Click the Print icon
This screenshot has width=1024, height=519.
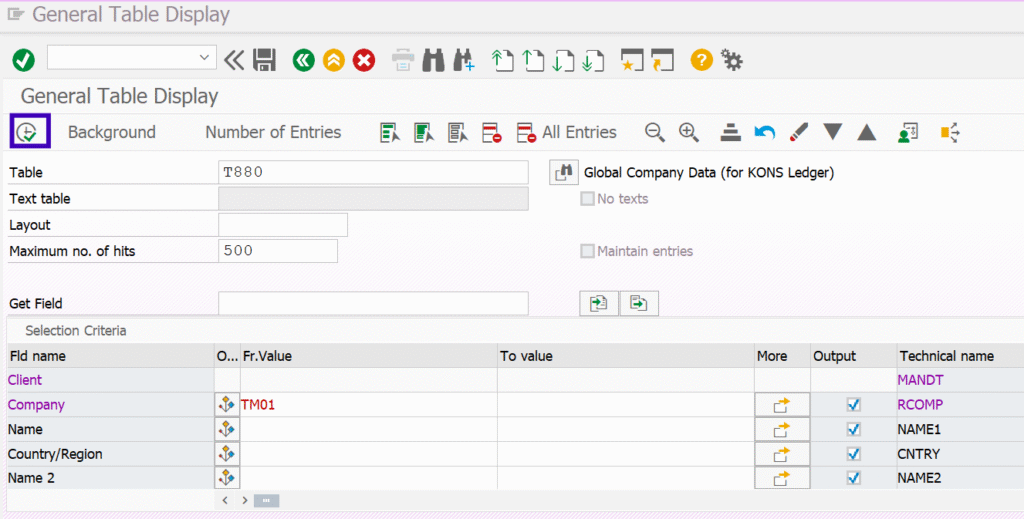[x=403, y=60]
